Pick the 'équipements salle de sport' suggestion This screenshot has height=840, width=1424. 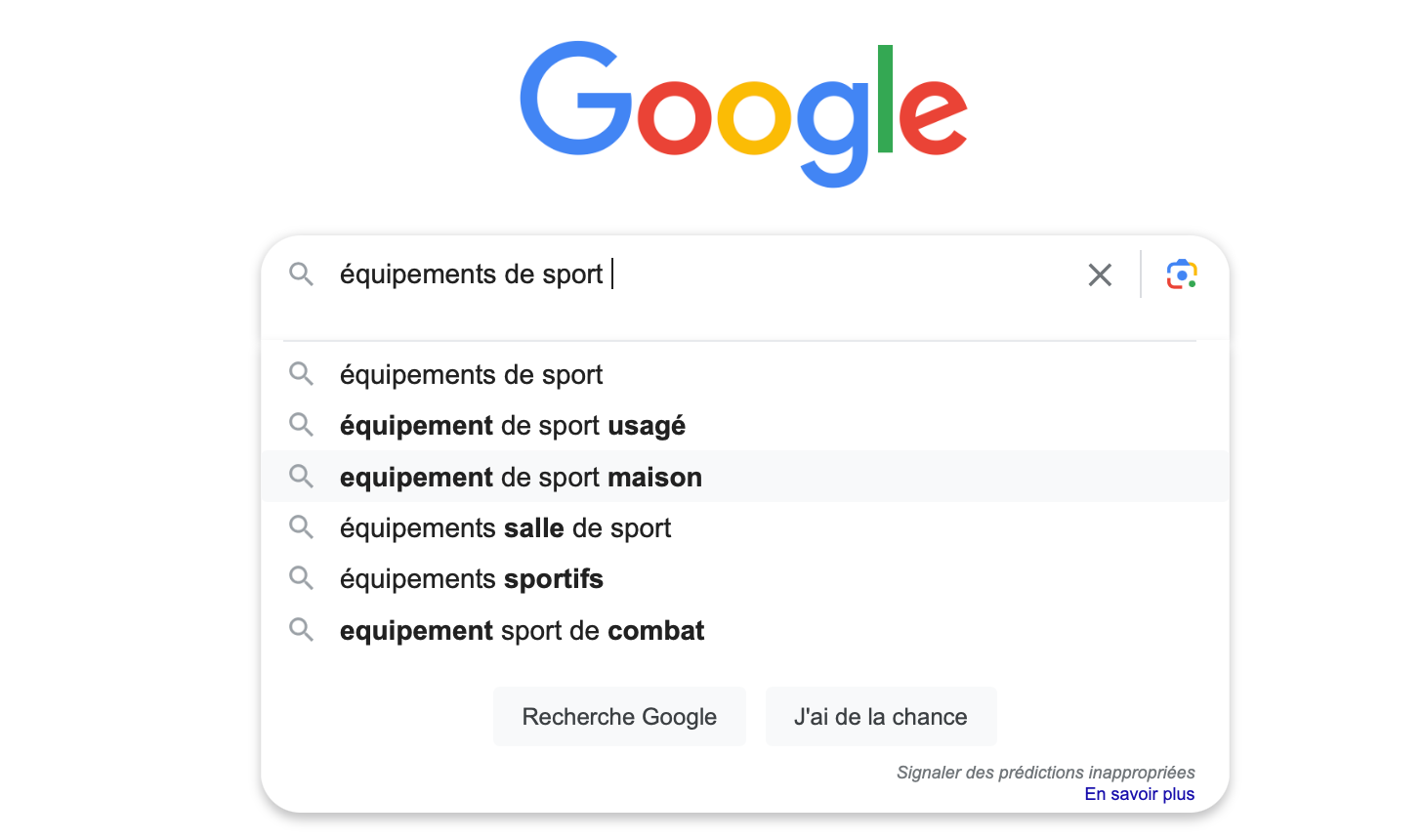pos(744,527)
